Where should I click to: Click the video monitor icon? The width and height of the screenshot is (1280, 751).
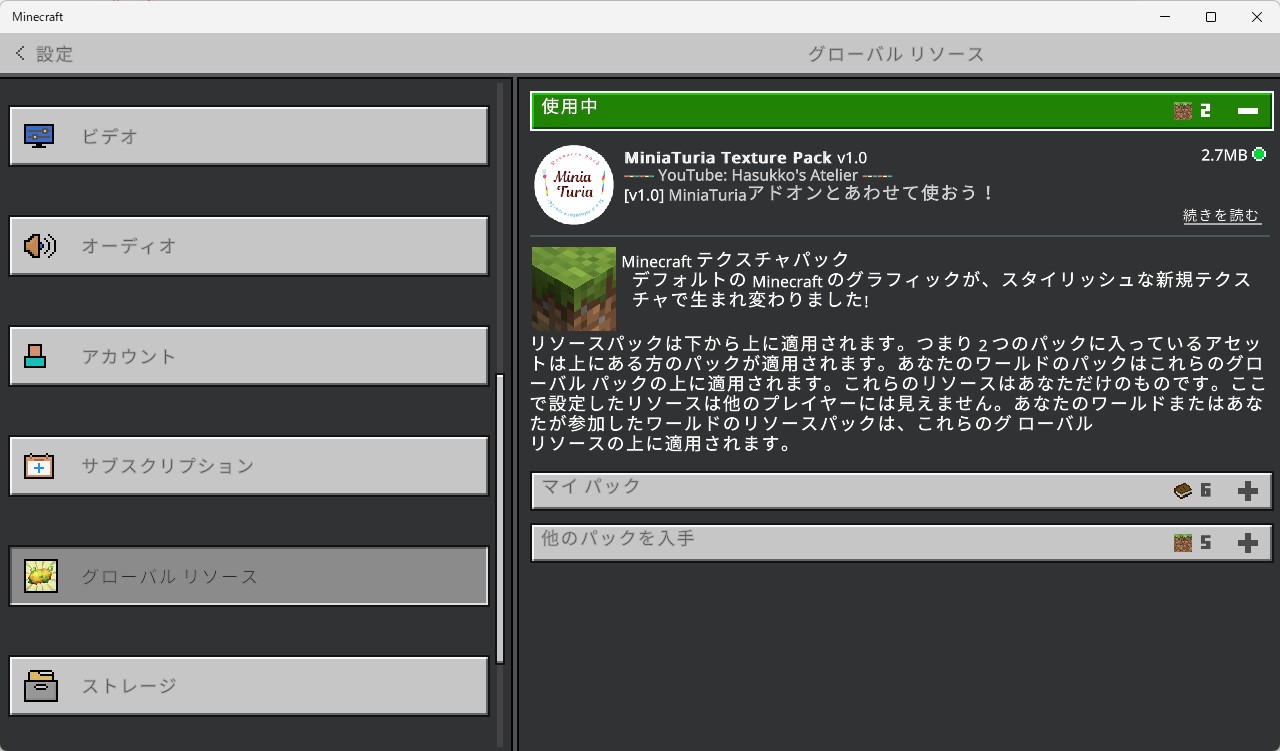click(x=39, y=136)
